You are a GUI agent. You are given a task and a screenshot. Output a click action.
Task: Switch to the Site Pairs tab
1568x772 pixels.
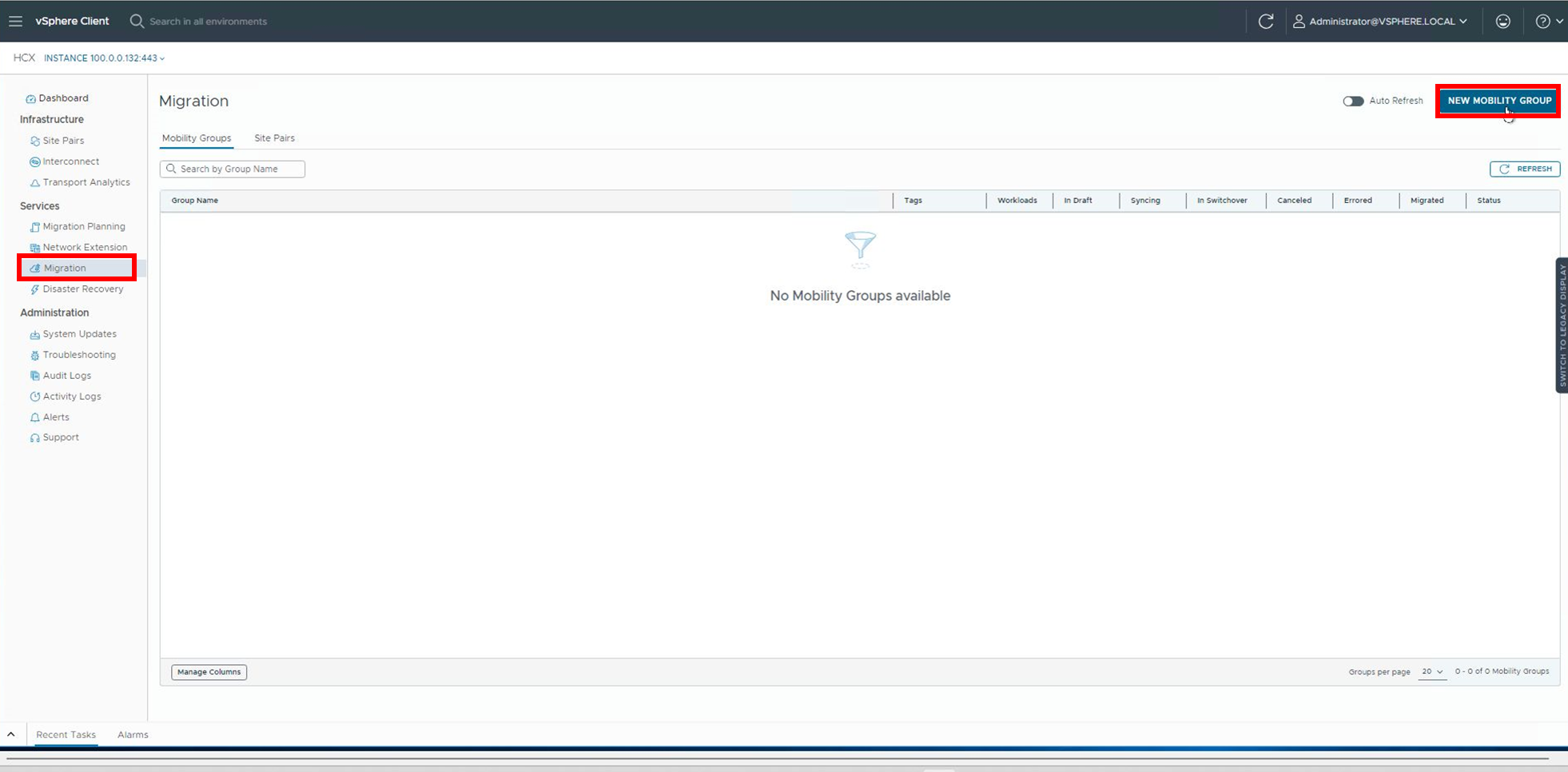274,138
